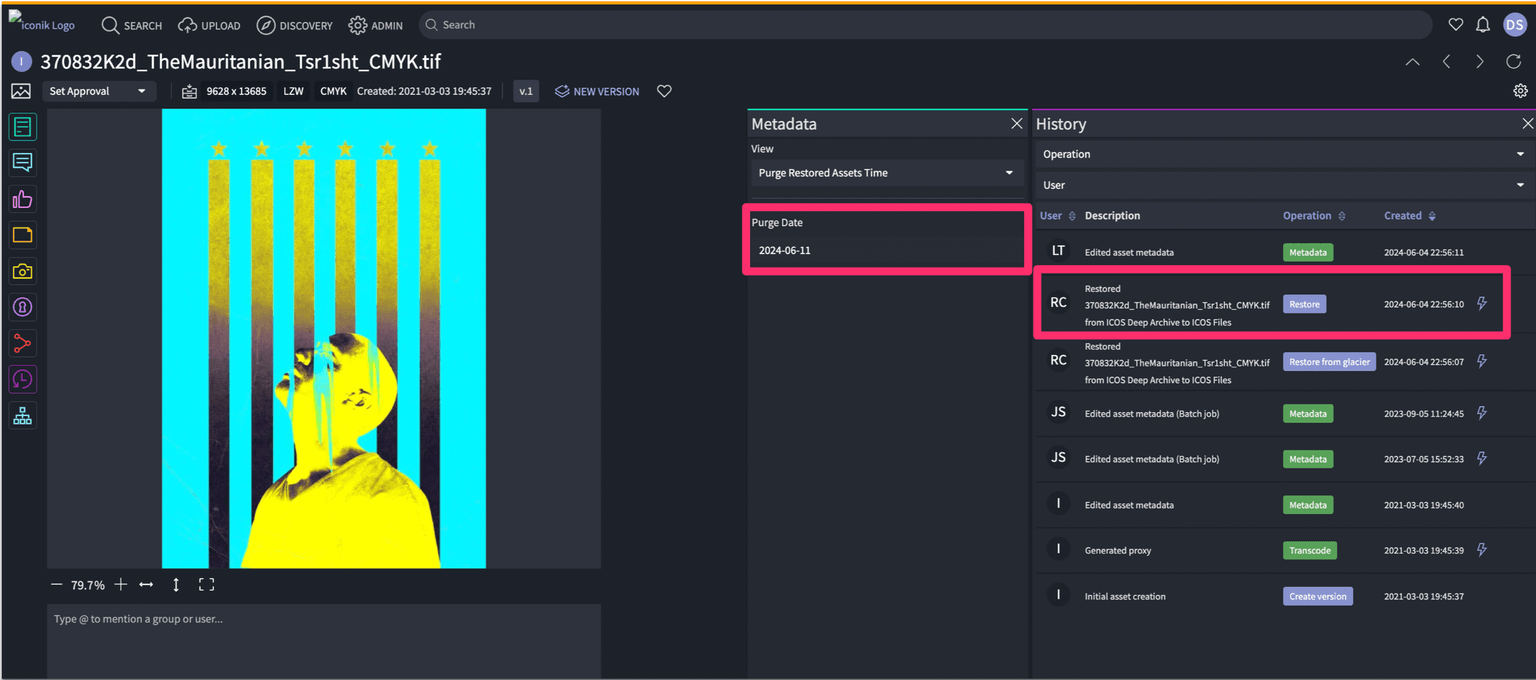Click the top Search input field
This screenshot has height=680, width=1536.
pyautogui.click(x=925, y=25)
